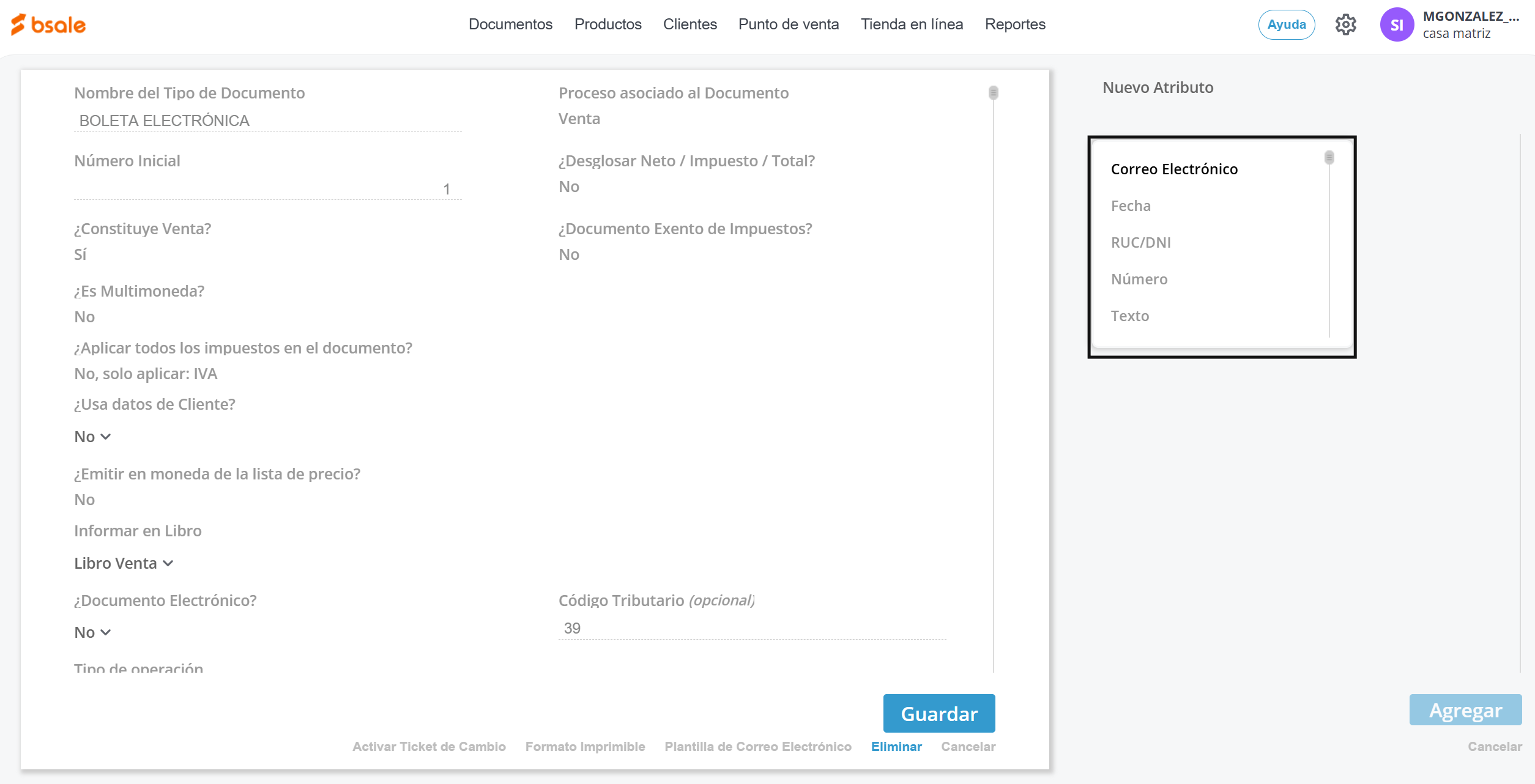Select Correo Electrónico attribute option

click(x=1173, y=169)
